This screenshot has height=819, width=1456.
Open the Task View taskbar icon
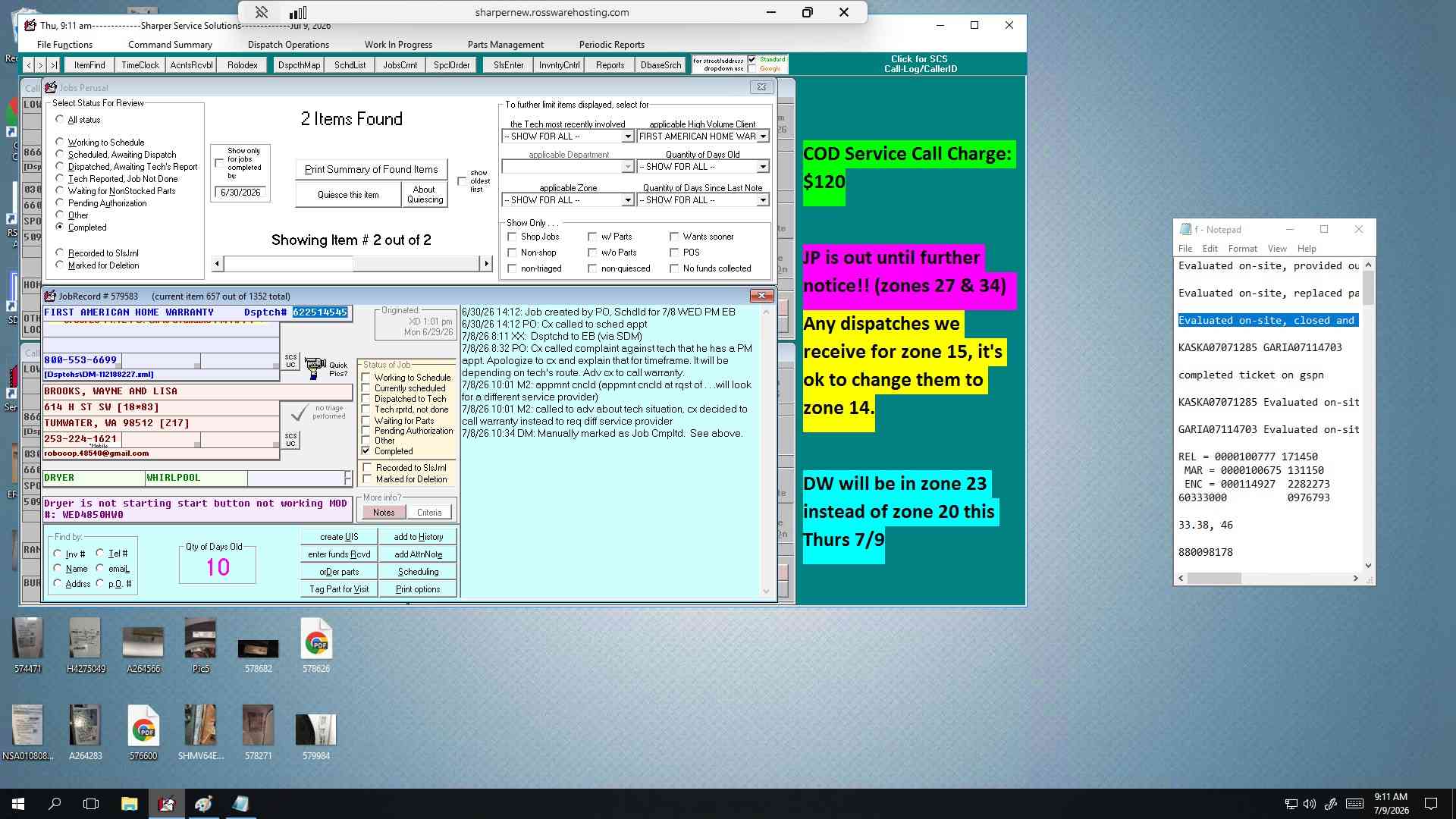[91, 804]
